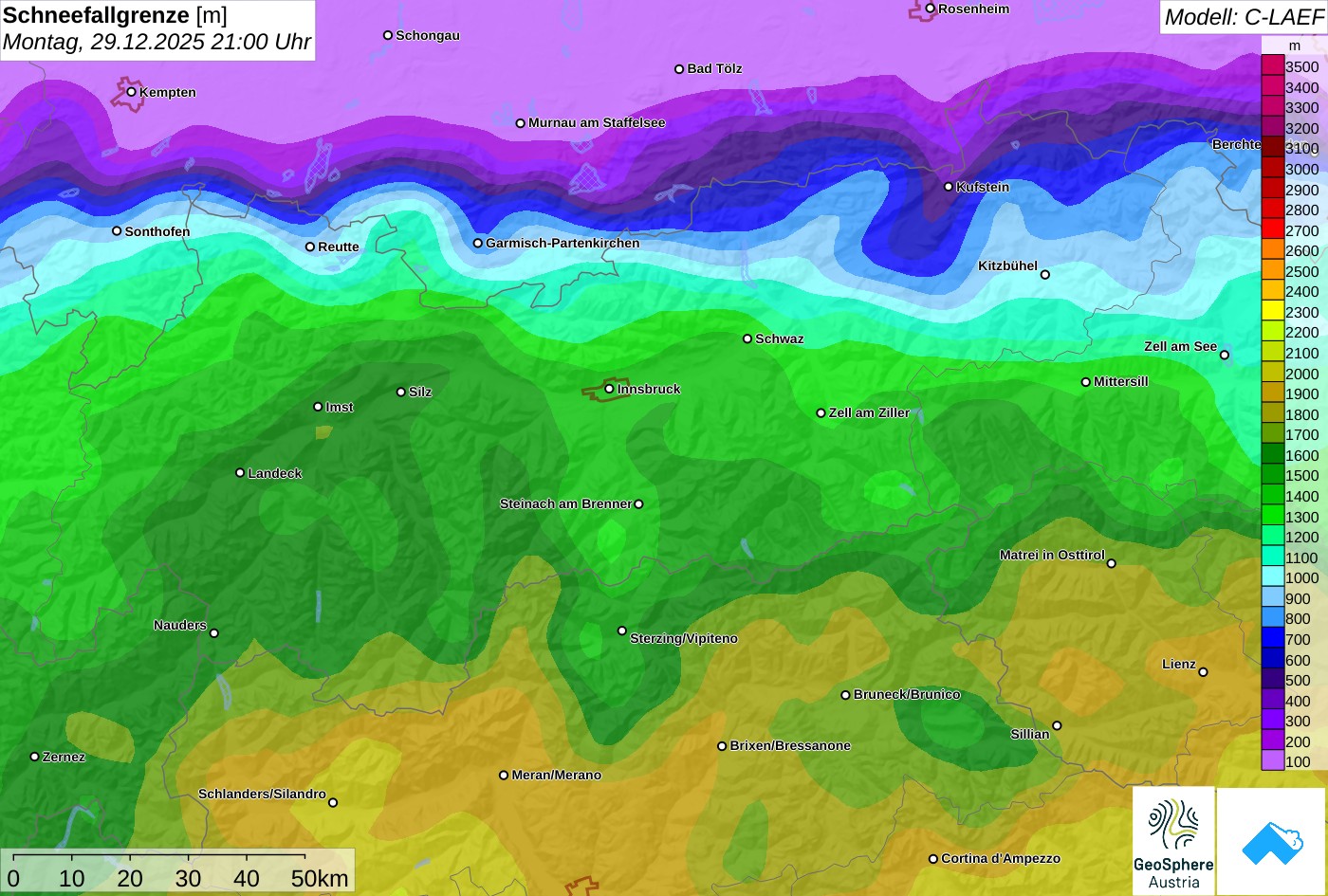Click the Zernez marker dot
Image resolution: width=1328 pixels, height=896 pixels.
(x=34, y=757)
